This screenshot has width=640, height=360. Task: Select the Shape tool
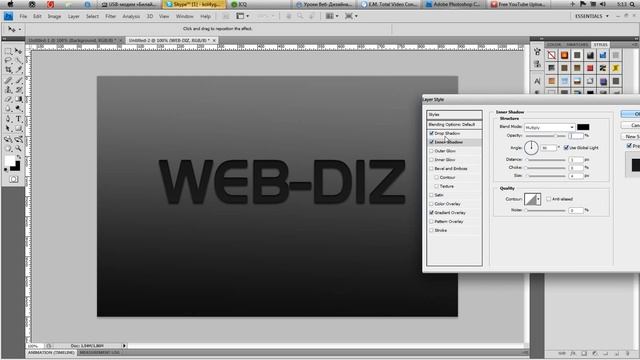[x=18, y=128]
